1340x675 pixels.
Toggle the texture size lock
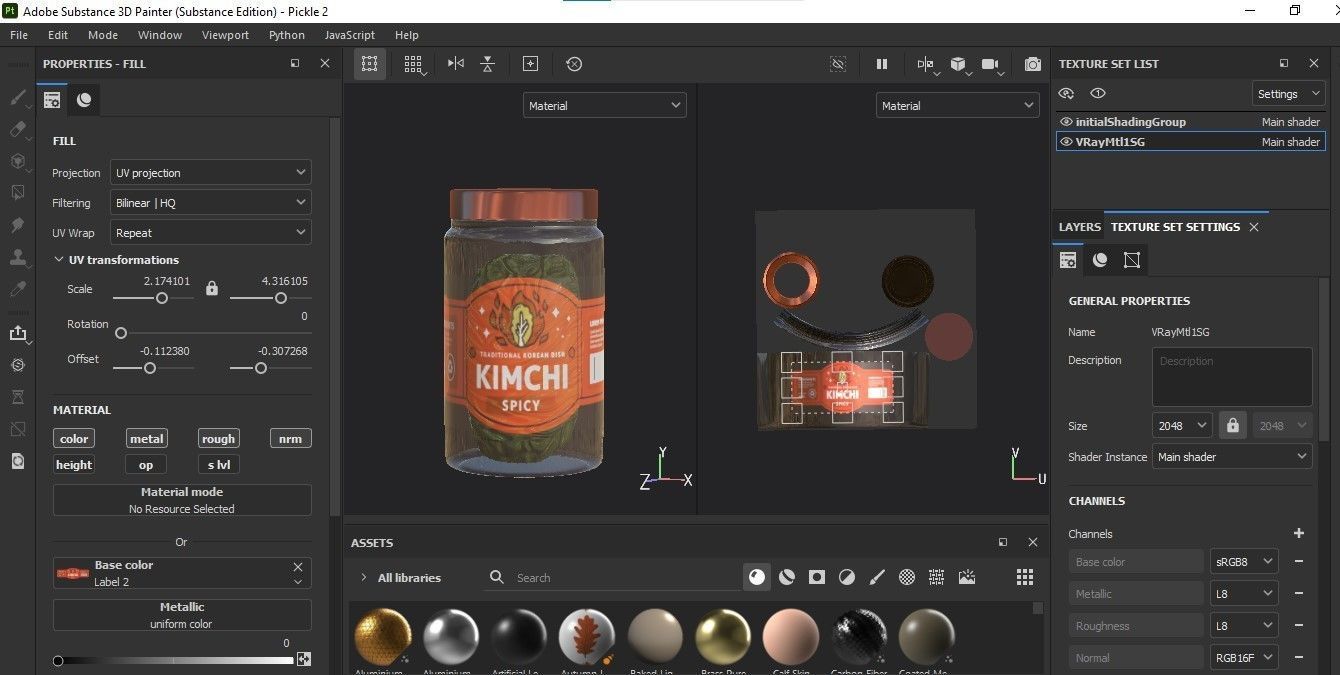pos(1232,425)
